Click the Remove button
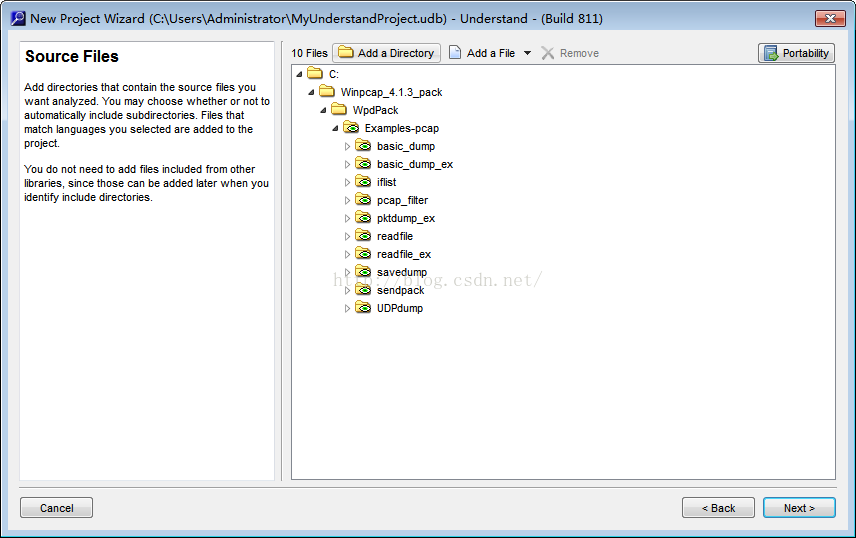Image resolution: width=856 pixels, height=538 pixels. [570, 53]
